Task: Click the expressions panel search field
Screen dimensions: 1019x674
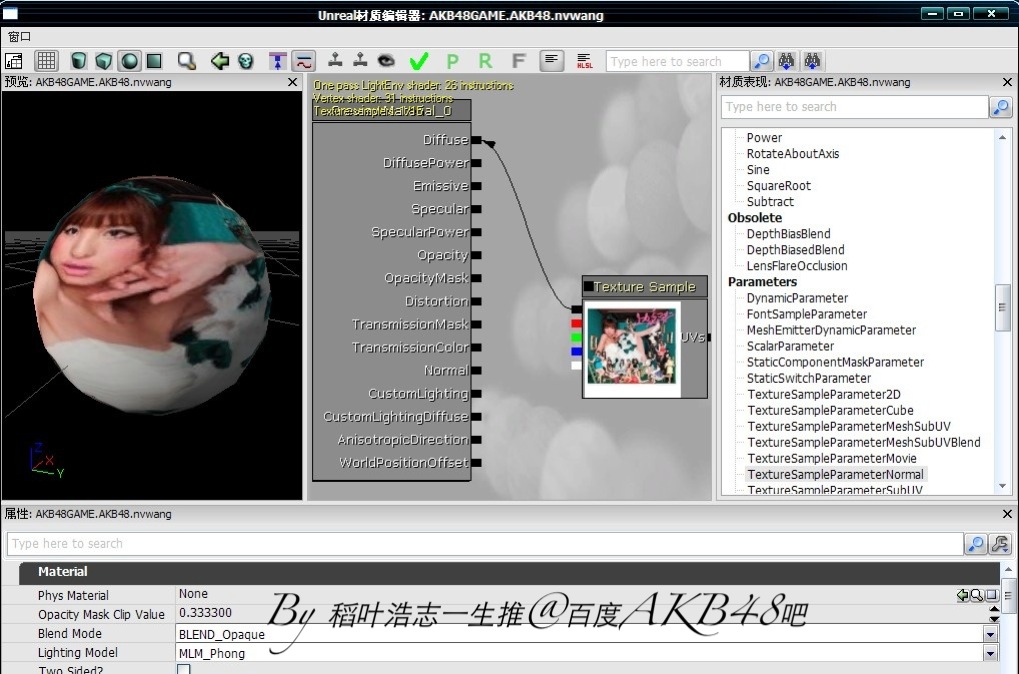Action: pos(855,107)
